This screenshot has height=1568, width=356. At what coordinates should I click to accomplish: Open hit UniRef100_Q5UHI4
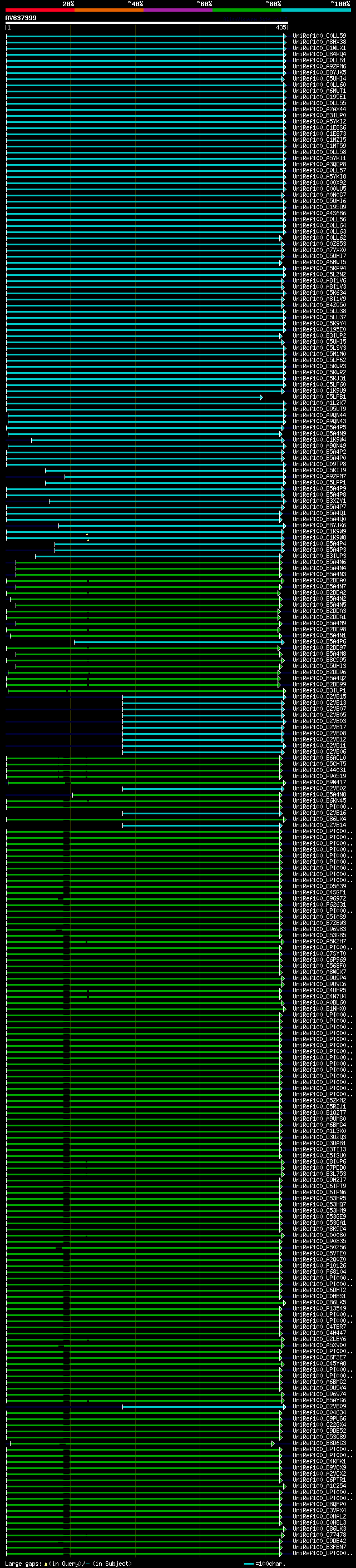[x=319, y=78]
